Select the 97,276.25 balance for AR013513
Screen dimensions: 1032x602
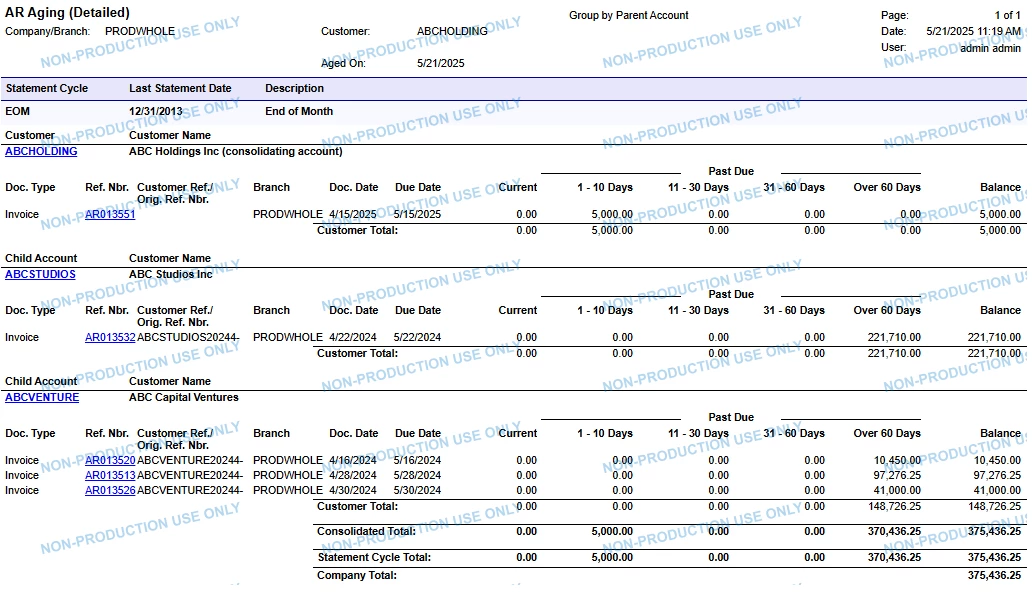[997, 476]
